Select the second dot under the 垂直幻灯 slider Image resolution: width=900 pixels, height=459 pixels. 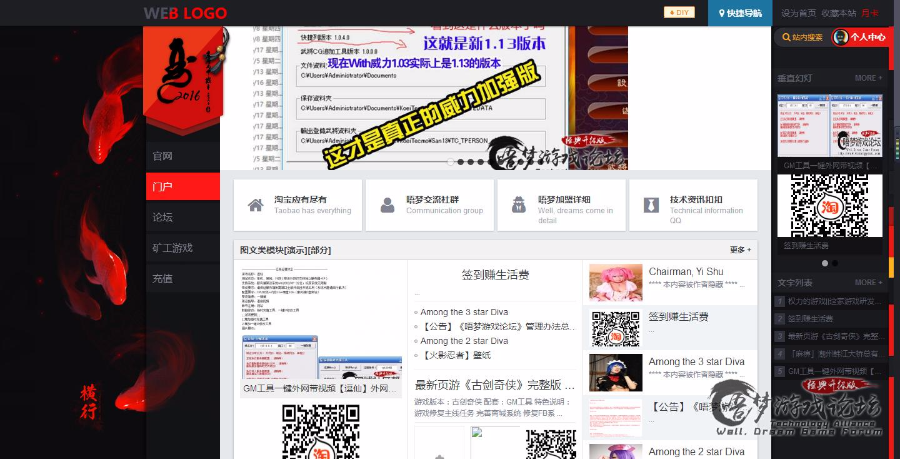[x=835, y=263]
